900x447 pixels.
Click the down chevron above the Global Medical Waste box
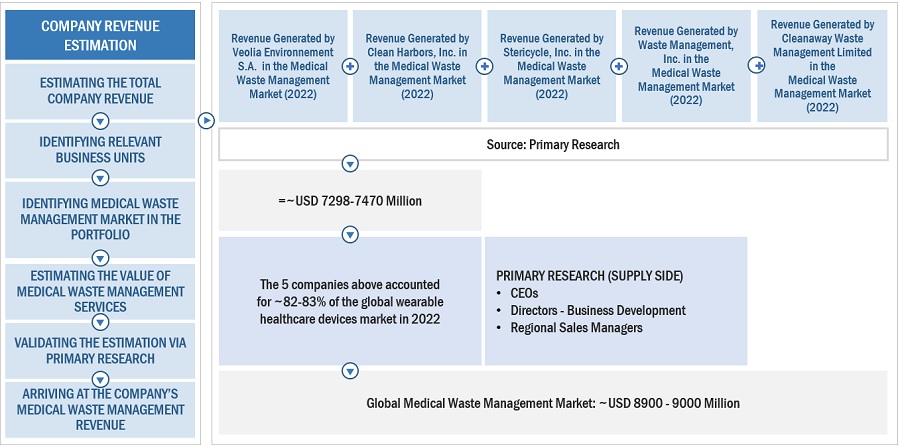(x=349, y=371)
